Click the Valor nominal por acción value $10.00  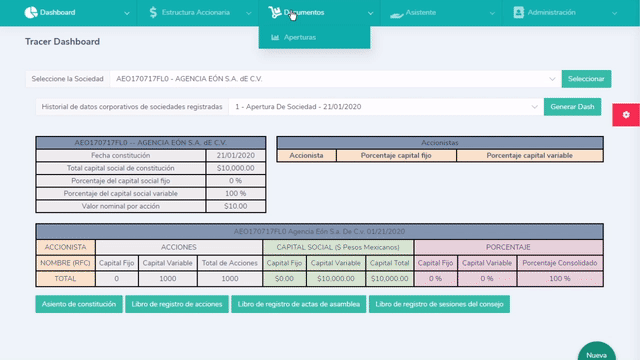click(x=236, y=206)
